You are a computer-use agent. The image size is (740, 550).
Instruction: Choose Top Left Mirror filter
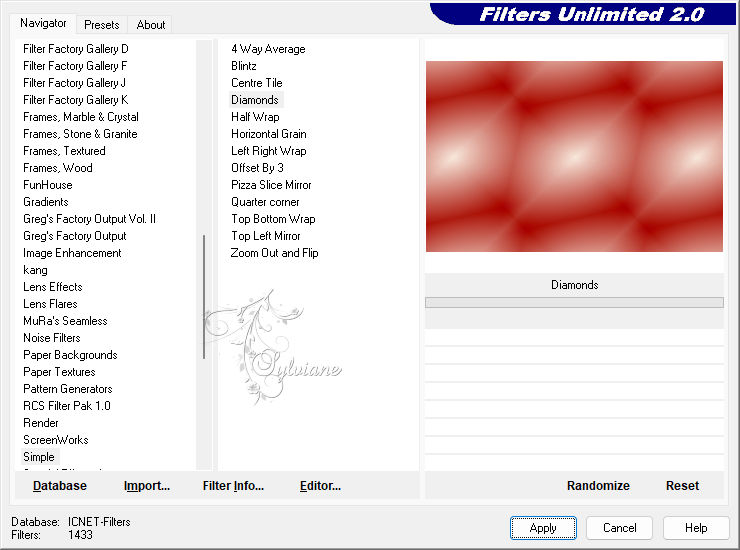tap(265, 236)
